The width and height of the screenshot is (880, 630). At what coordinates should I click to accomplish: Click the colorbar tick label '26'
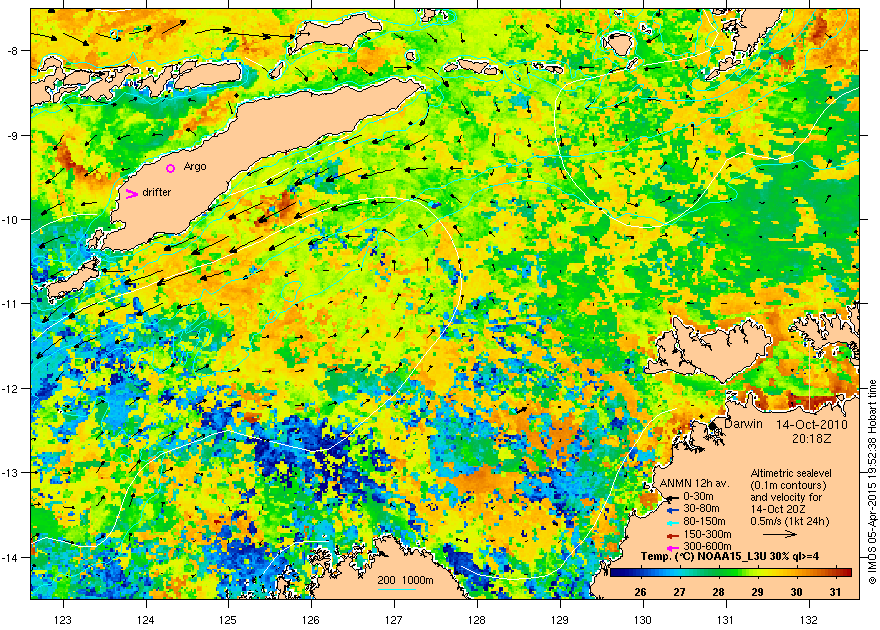pos(640,591)
